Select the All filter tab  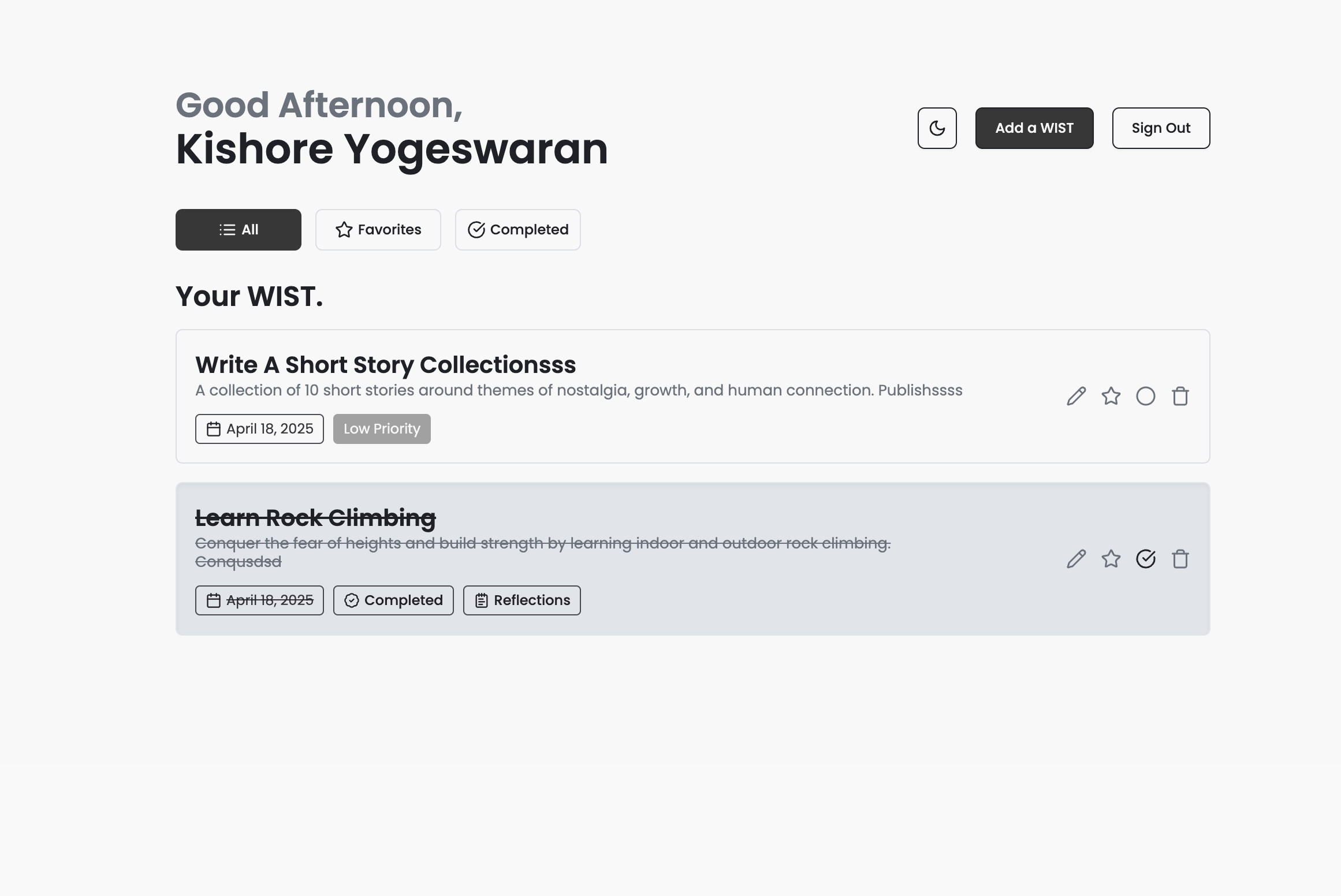(238, 230)
